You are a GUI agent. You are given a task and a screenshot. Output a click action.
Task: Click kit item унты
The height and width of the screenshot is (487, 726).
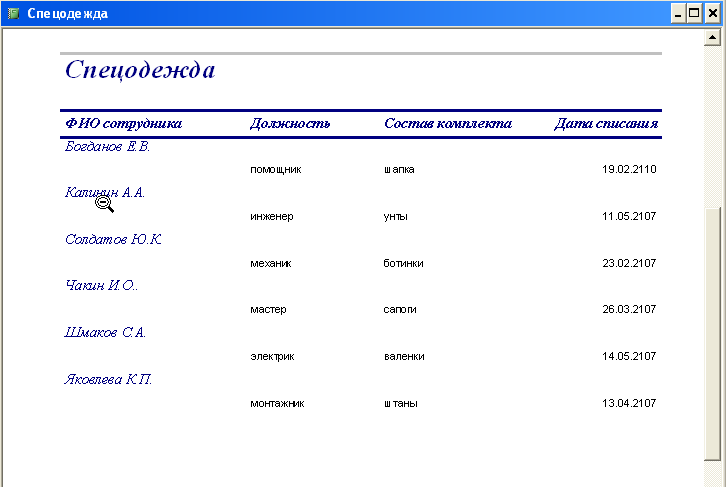point(395,217)
